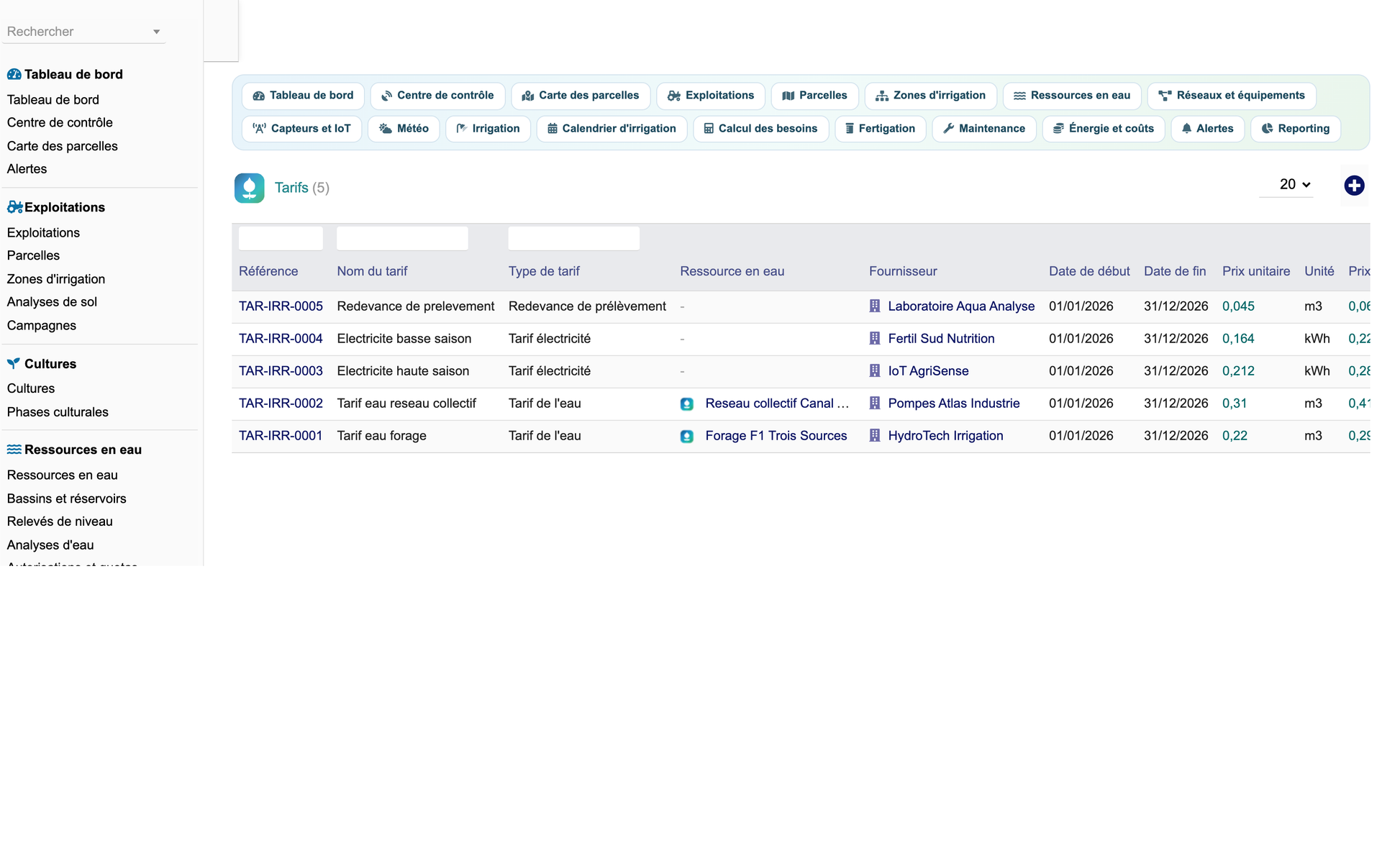Open Ressources en eau tab in top navigation
The height and width of the screenshot is (866, 1400).
(1072, 96)
